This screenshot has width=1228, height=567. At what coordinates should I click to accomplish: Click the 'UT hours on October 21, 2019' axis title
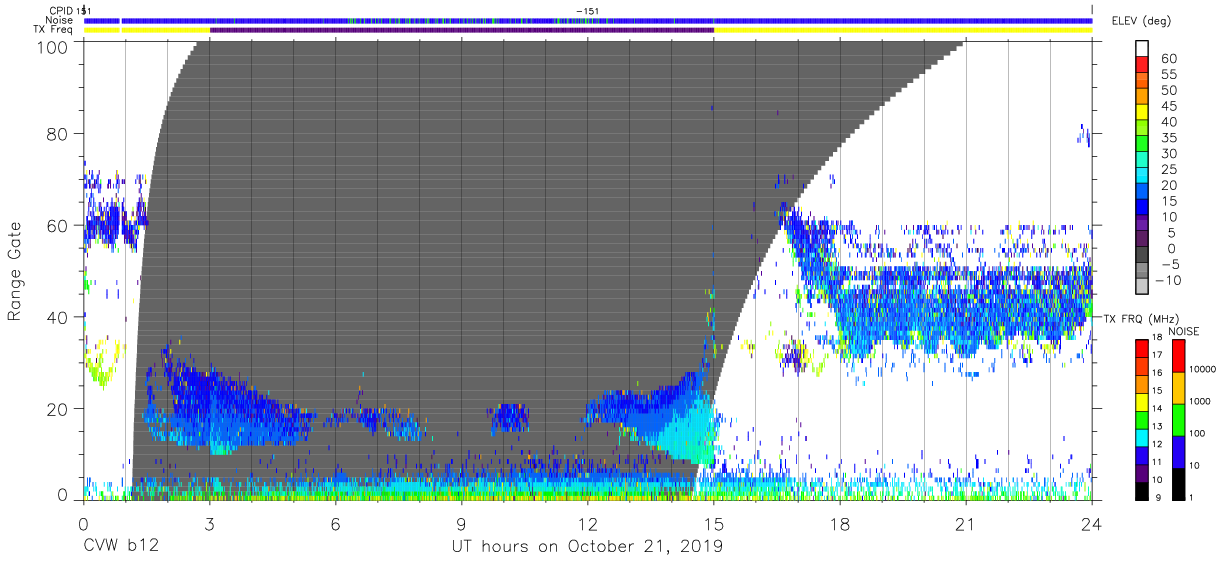pyautogui.click(x=588, y=546)
